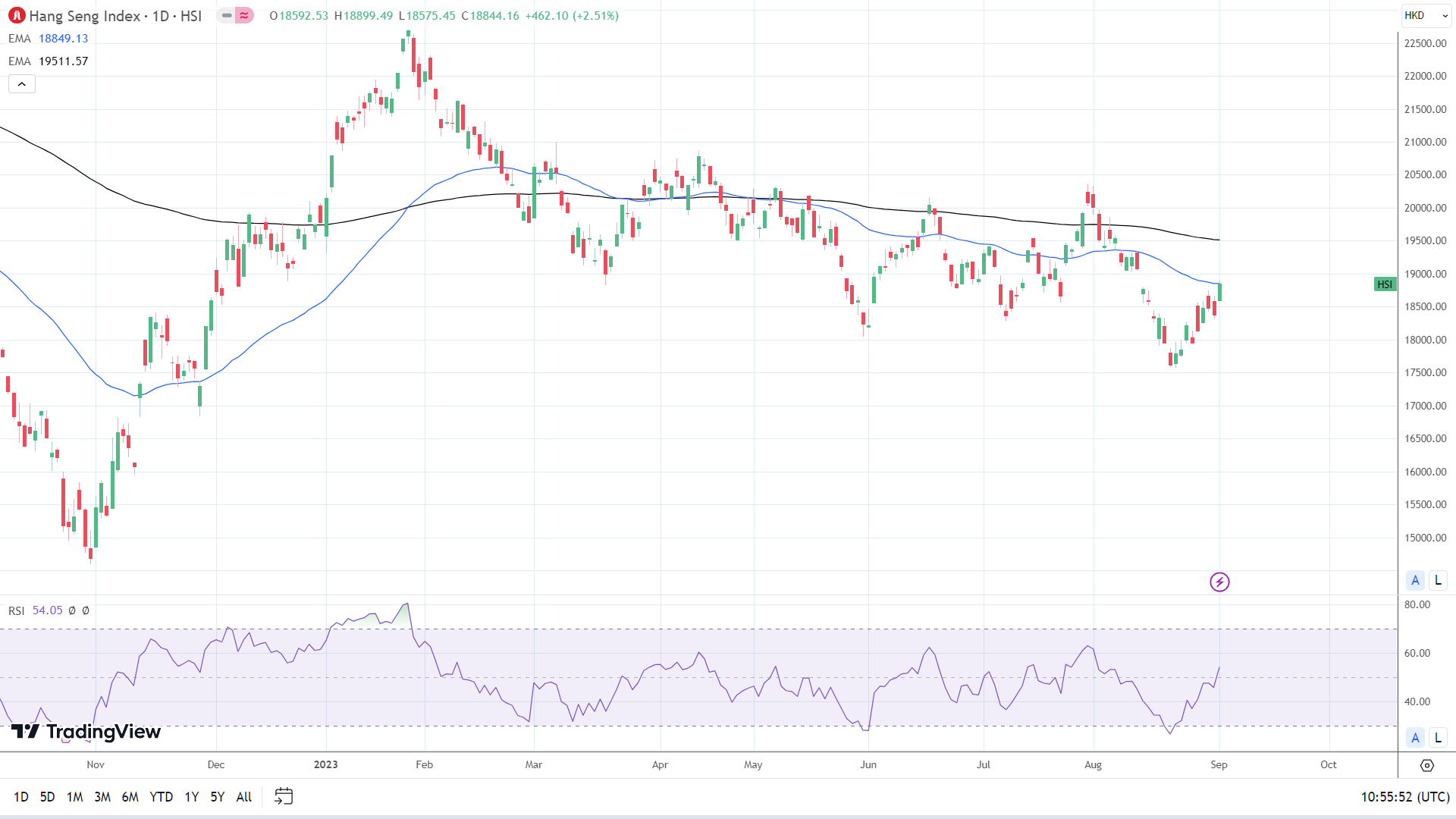
Task: Select the 1Y time range
Action: point(192,797)
